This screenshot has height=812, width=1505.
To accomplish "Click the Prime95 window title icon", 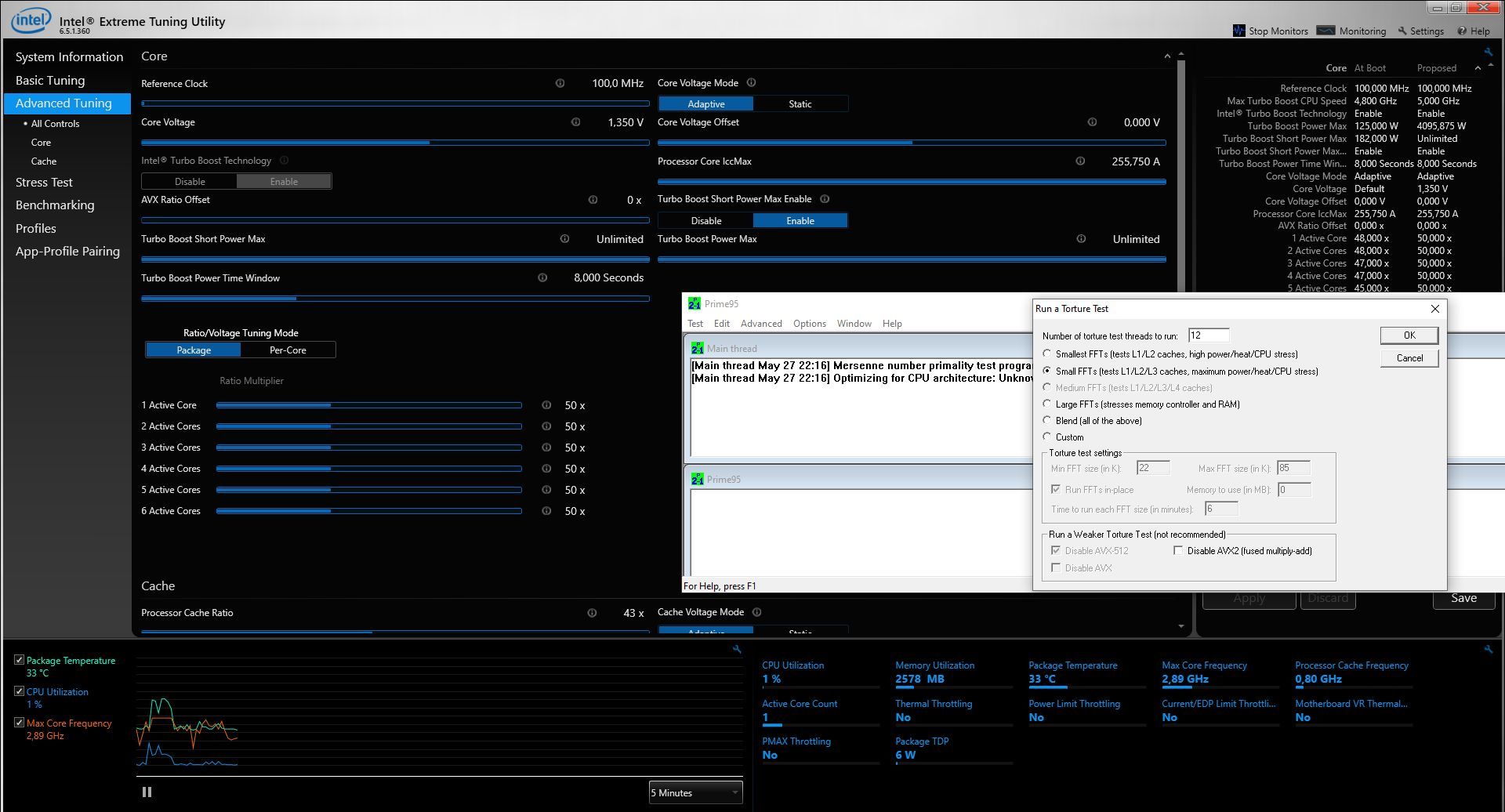I will click(694, 303).
